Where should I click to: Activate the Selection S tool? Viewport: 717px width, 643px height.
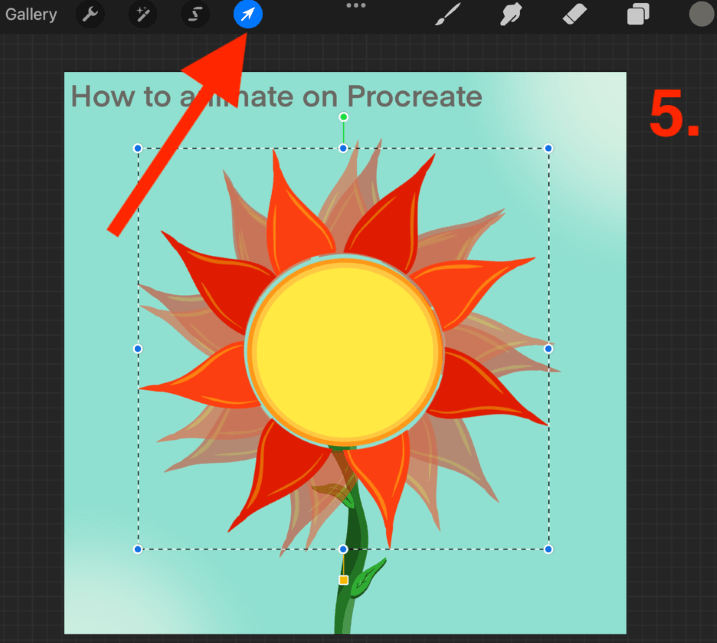[195, 14]
